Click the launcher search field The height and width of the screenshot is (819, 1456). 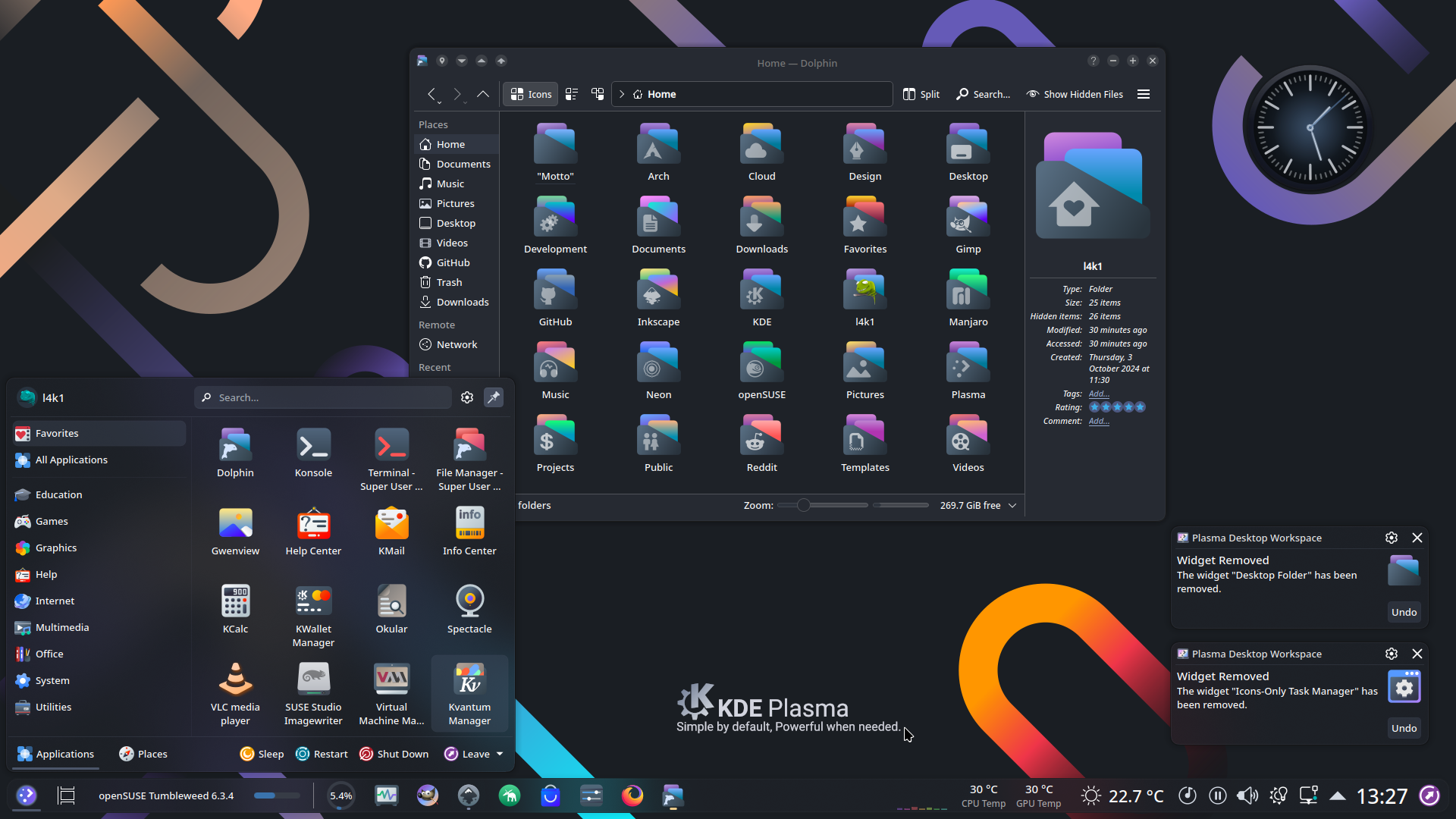pos(323,397)
